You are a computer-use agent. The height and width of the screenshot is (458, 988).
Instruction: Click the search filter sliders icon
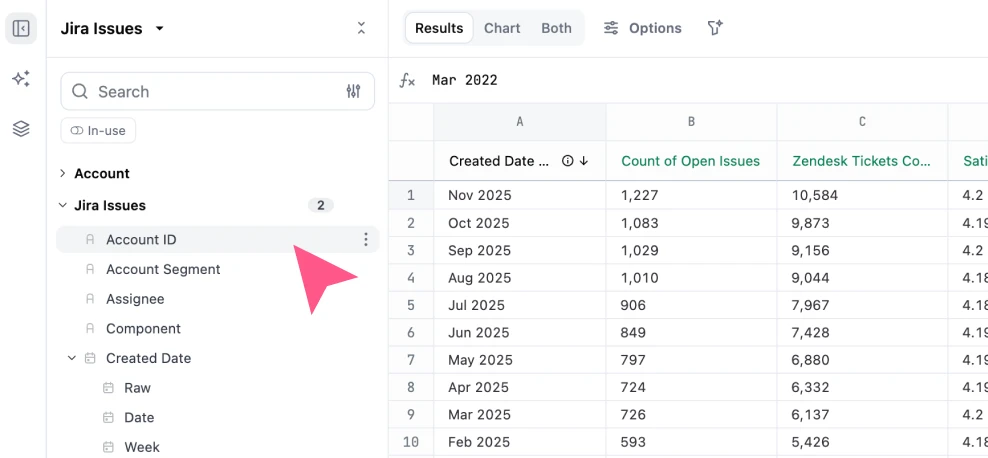pyautogui.click(x=353, y=91)
